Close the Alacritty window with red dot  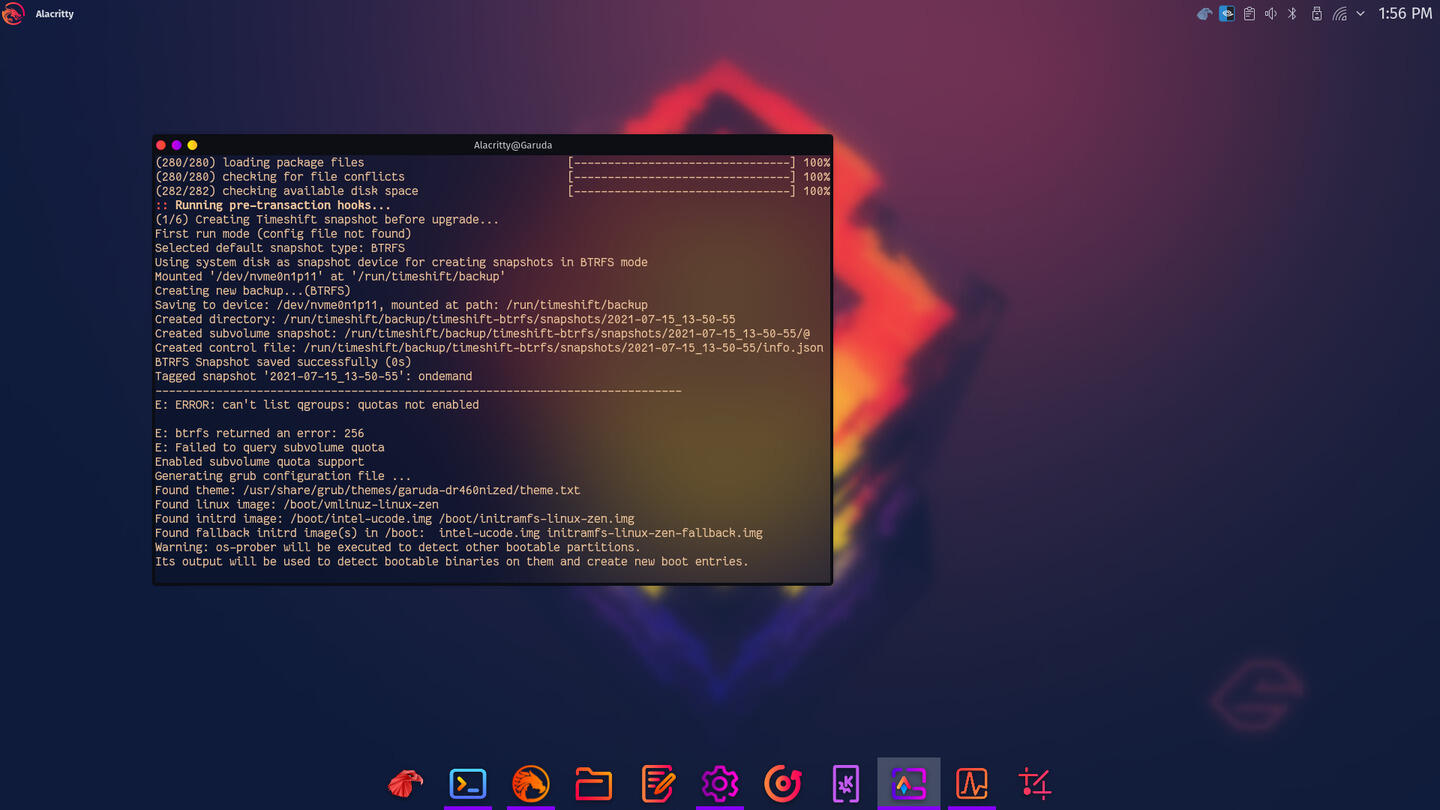(161, 145)
